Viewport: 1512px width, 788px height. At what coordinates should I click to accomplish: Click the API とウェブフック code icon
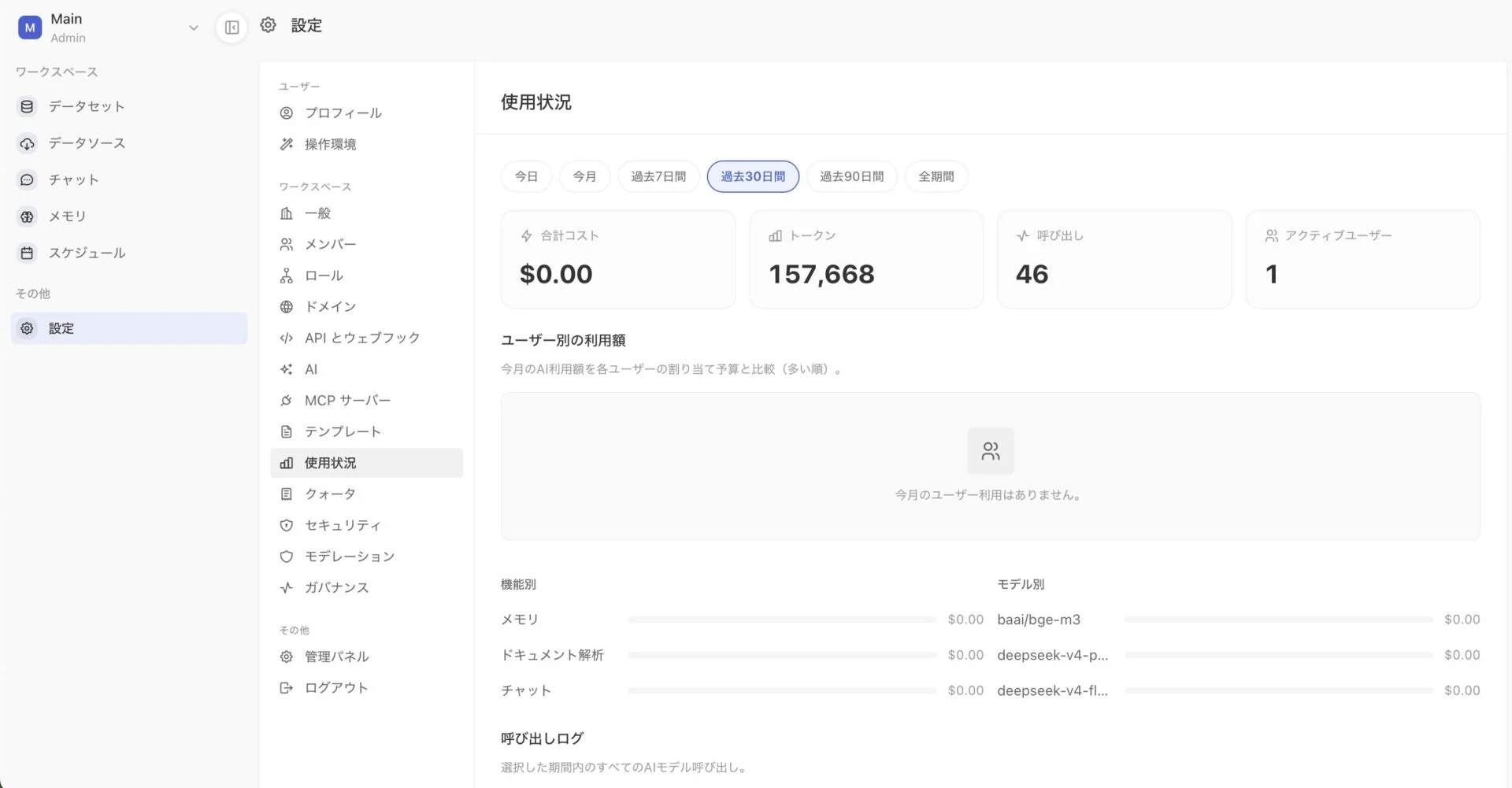pyautogui.click(x=287, y=339)
